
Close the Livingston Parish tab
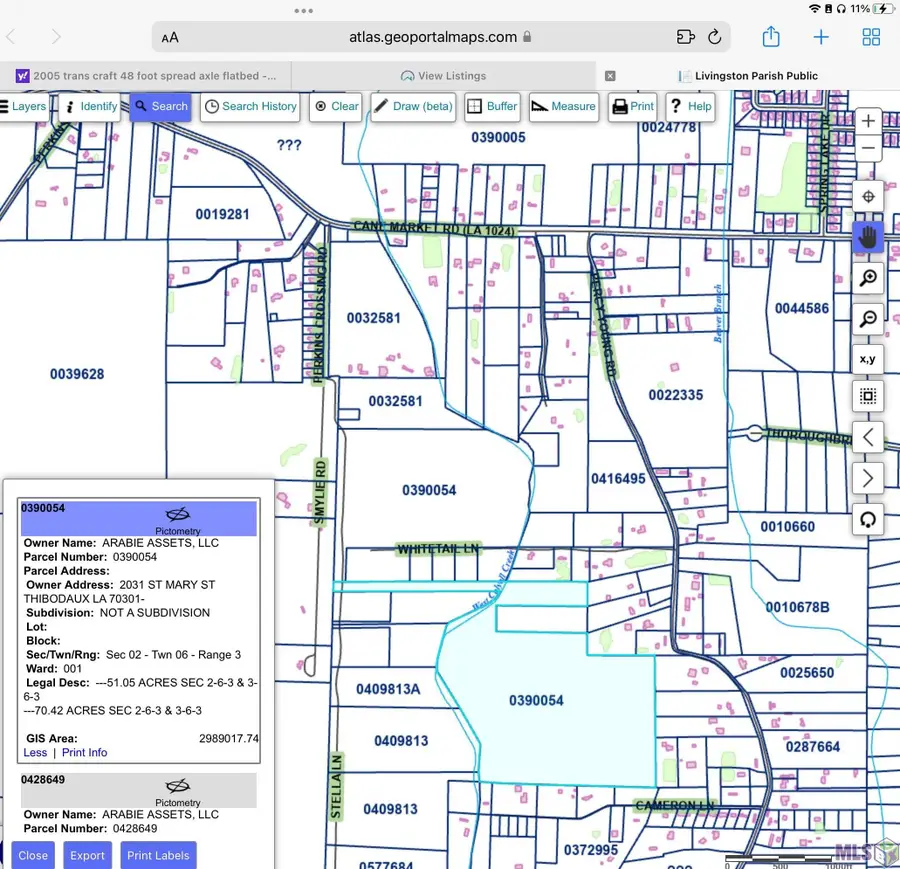click(610, 76)
